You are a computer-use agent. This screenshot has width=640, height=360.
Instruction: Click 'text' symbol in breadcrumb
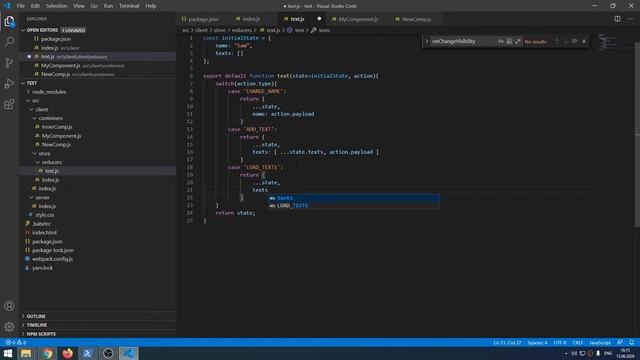coord(299,30)
